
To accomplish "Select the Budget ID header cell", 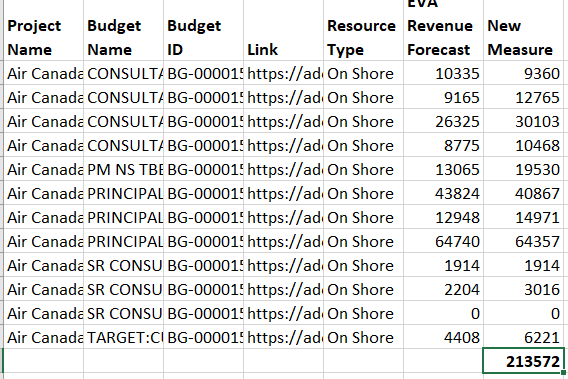I will pos(204,30).
